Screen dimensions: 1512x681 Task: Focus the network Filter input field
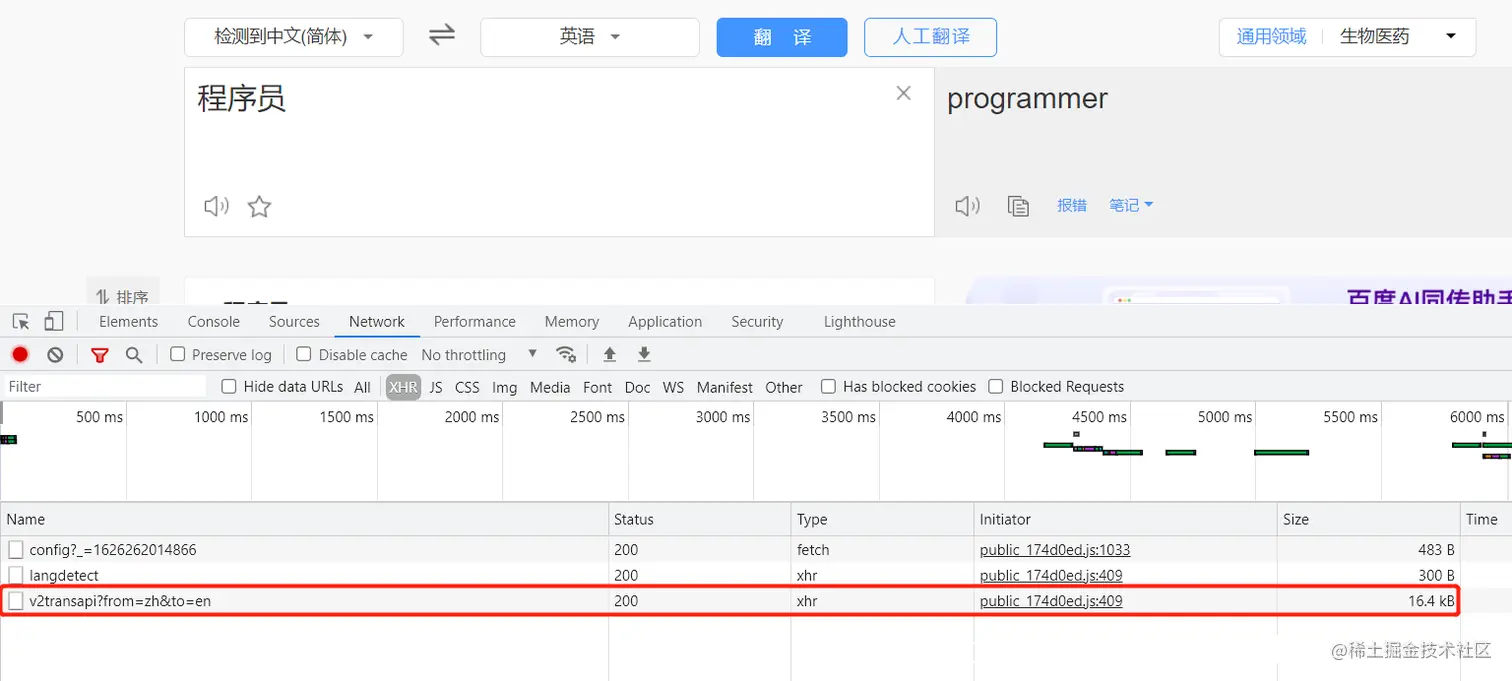[x=104, y=386]
